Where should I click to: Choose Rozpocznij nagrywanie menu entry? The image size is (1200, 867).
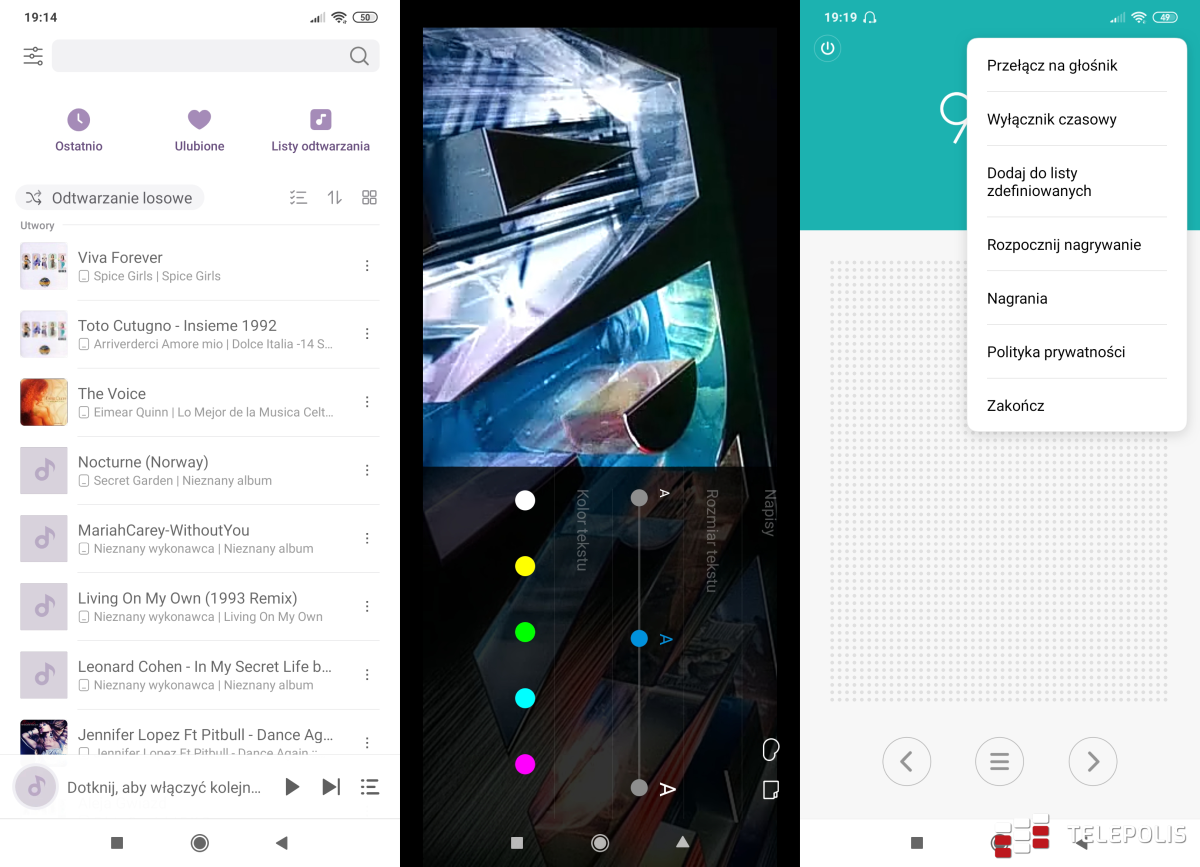[x=1063, y=245]
